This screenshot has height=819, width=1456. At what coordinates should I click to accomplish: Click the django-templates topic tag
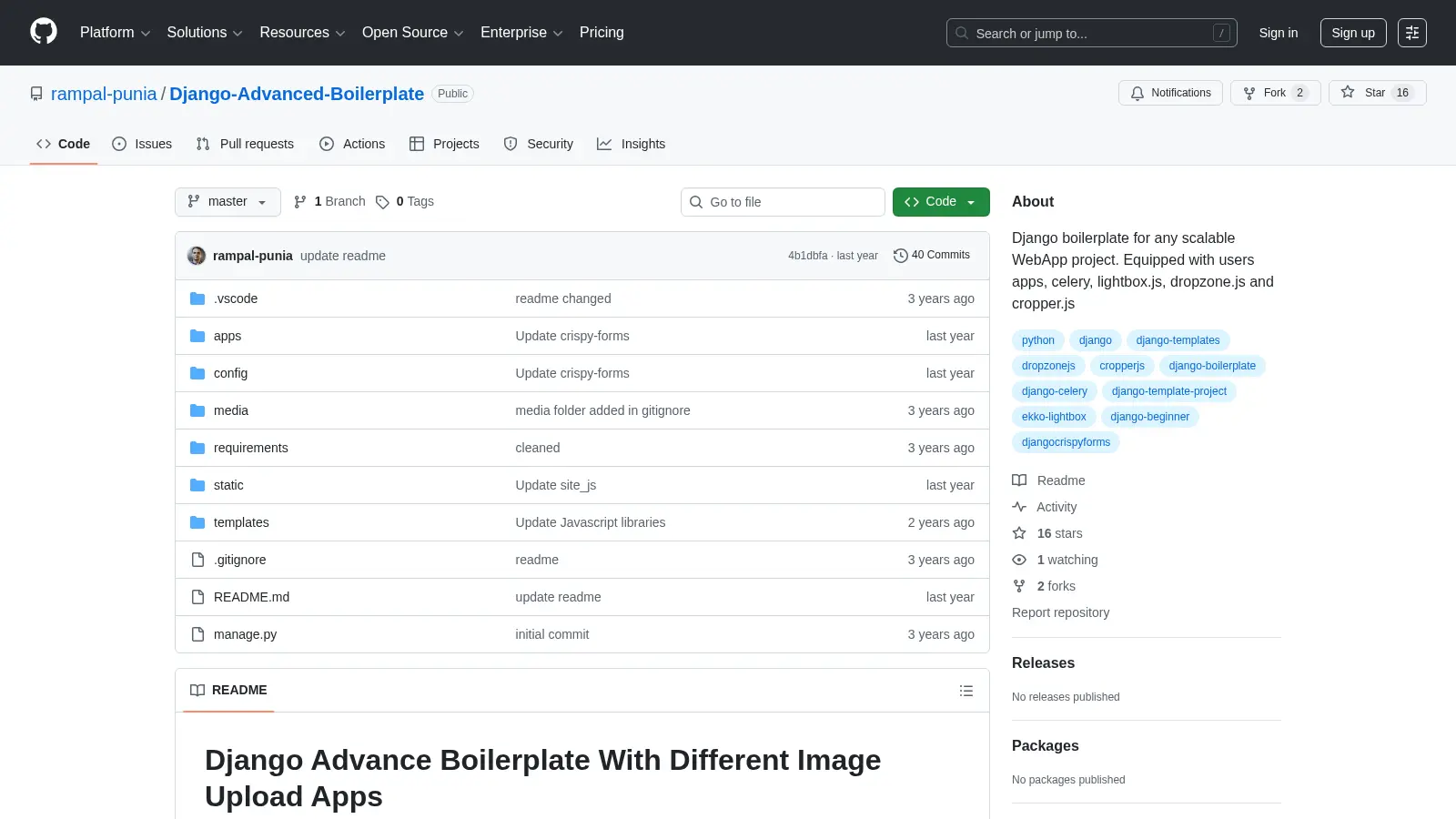coord(1178,340)
